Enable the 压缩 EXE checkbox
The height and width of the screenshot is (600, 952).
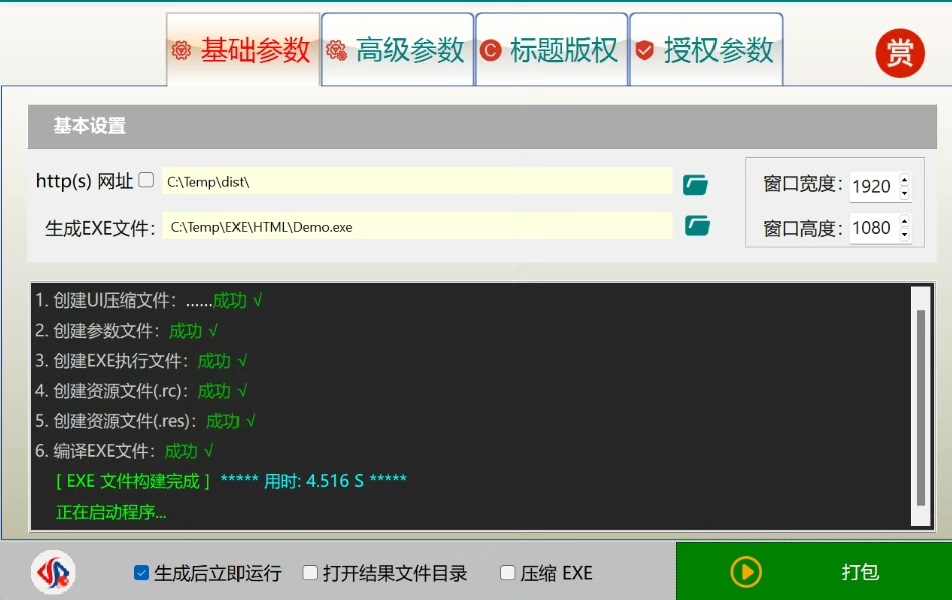coord(508,573)
